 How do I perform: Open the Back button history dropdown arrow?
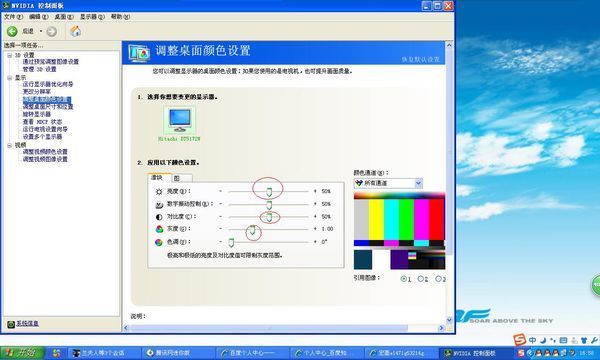[41, 31]
